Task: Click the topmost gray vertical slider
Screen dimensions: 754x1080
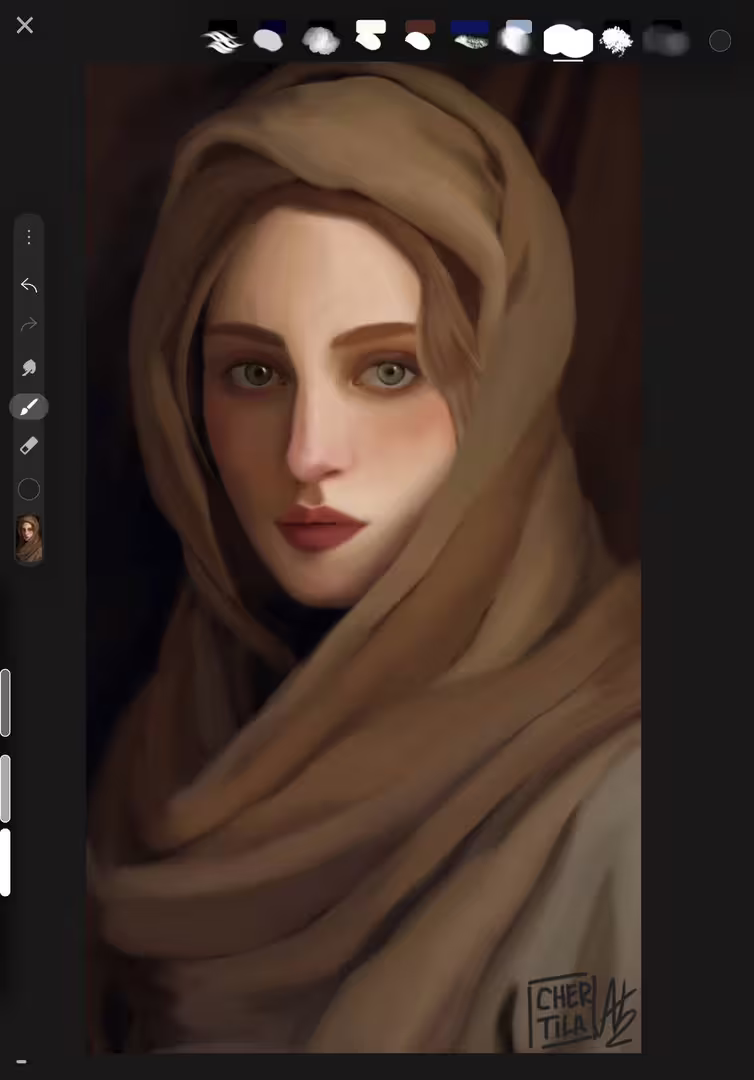Action: pyautogui.click(x=6, y=703)
